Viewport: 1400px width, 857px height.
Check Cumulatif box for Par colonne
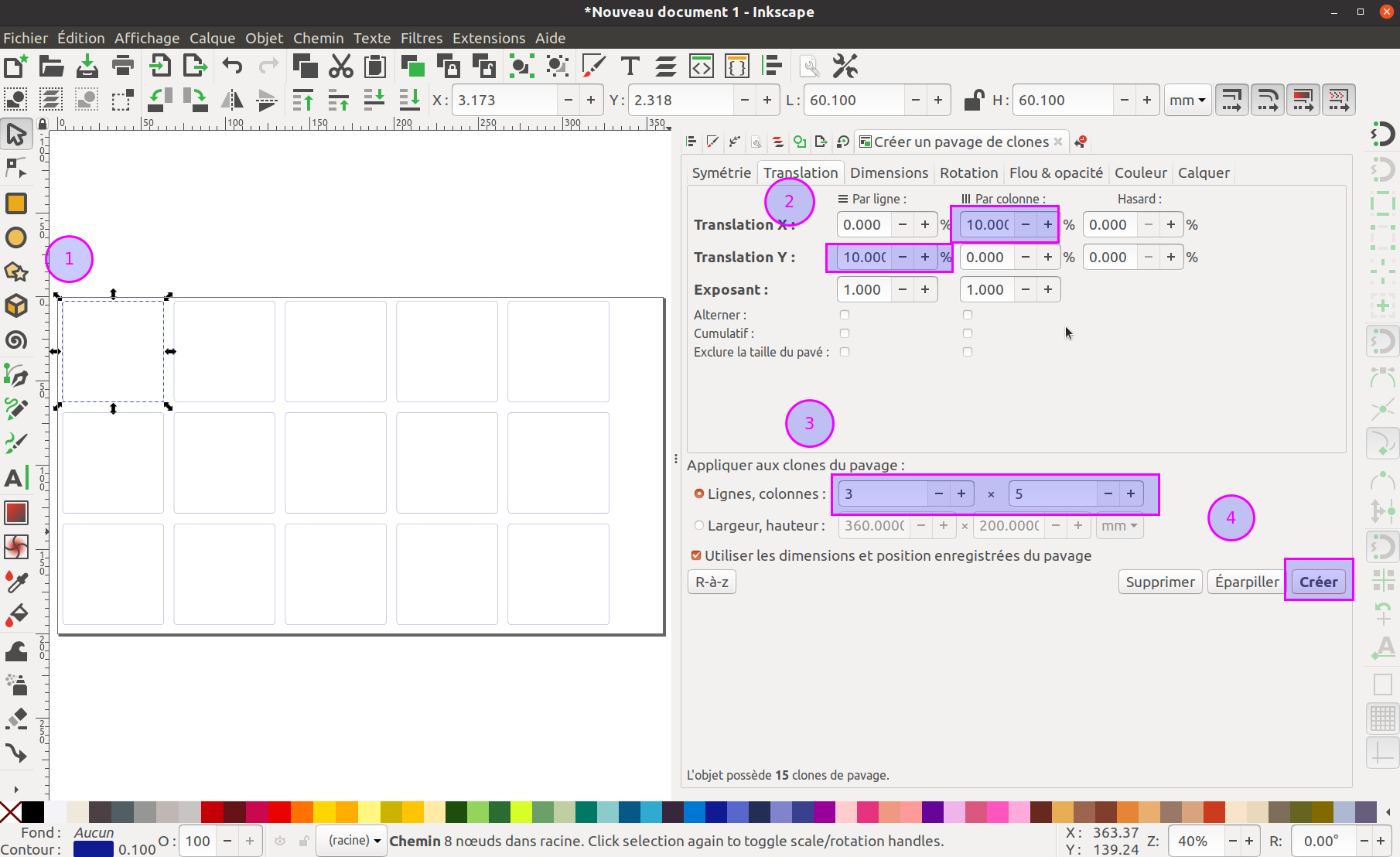[968, 333]
